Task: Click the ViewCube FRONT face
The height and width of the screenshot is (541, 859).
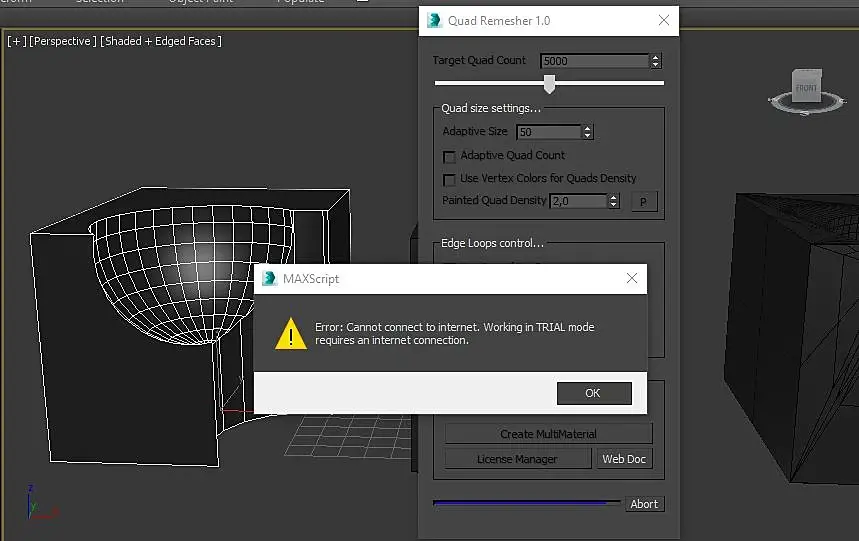Action: pyautogui.click(x=806, y=87)
